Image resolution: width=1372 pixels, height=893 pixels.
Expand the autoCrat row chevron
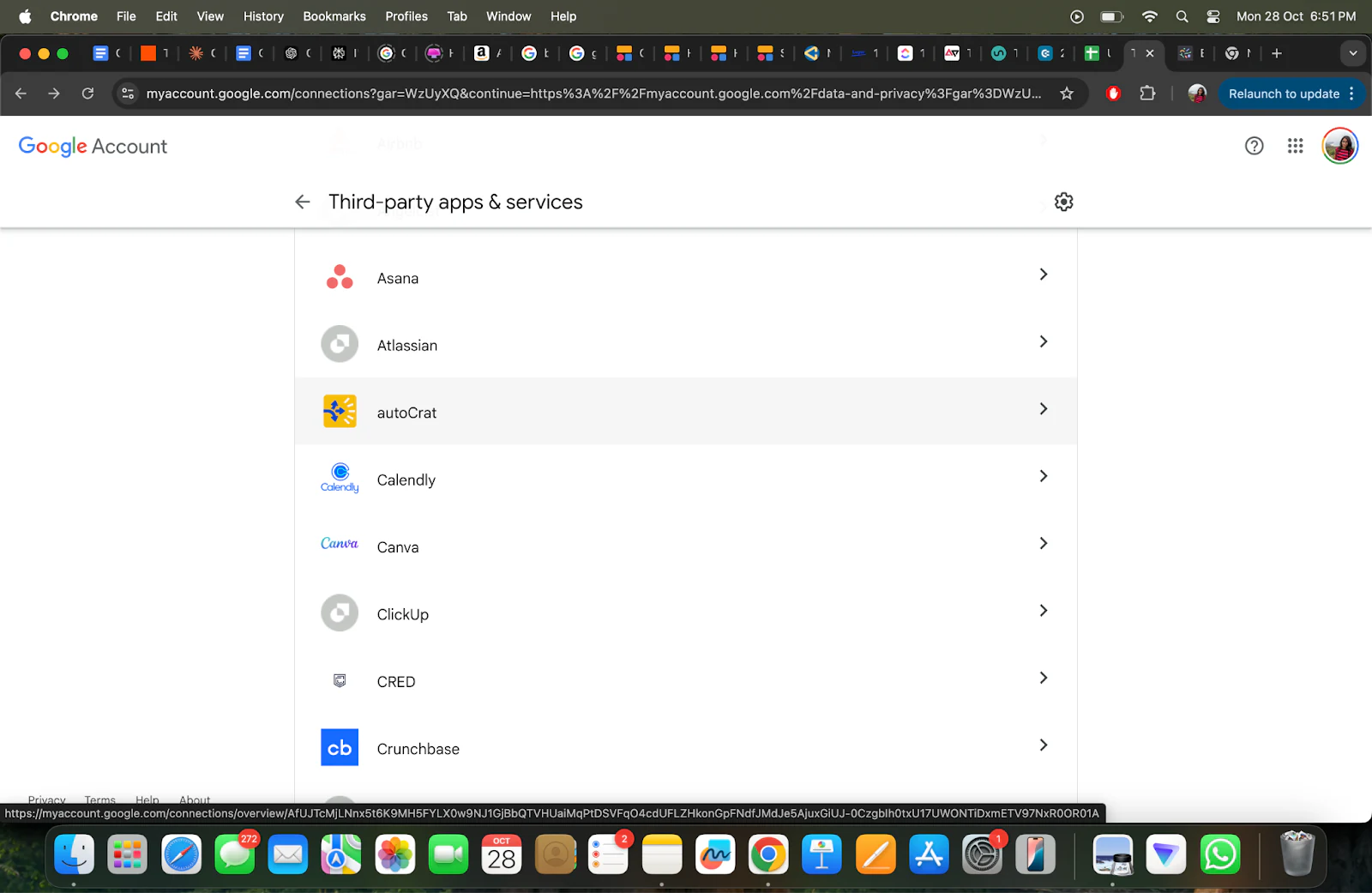(1044, 409)
